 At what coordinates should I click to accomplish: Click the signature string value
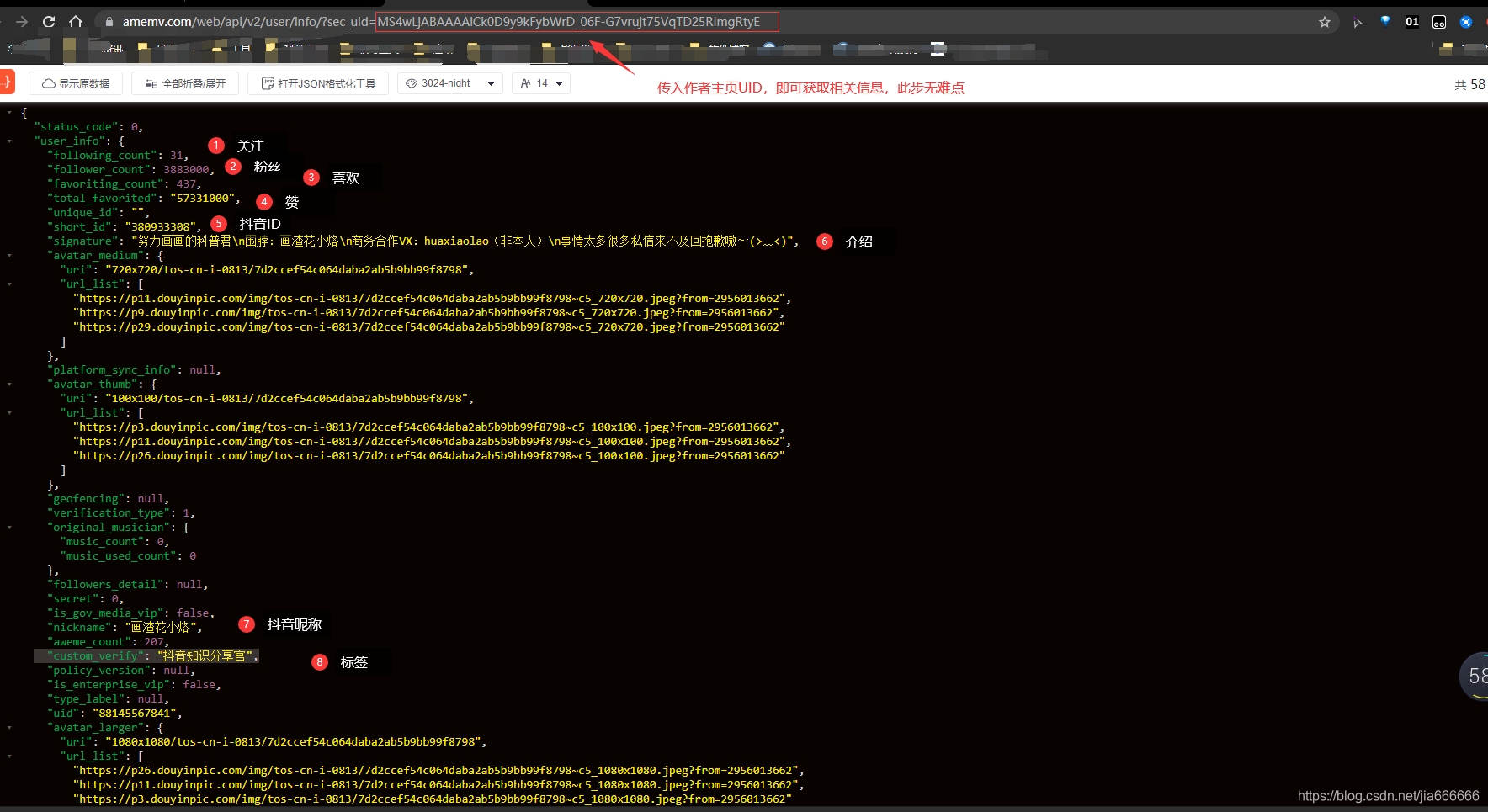point(461,241)
